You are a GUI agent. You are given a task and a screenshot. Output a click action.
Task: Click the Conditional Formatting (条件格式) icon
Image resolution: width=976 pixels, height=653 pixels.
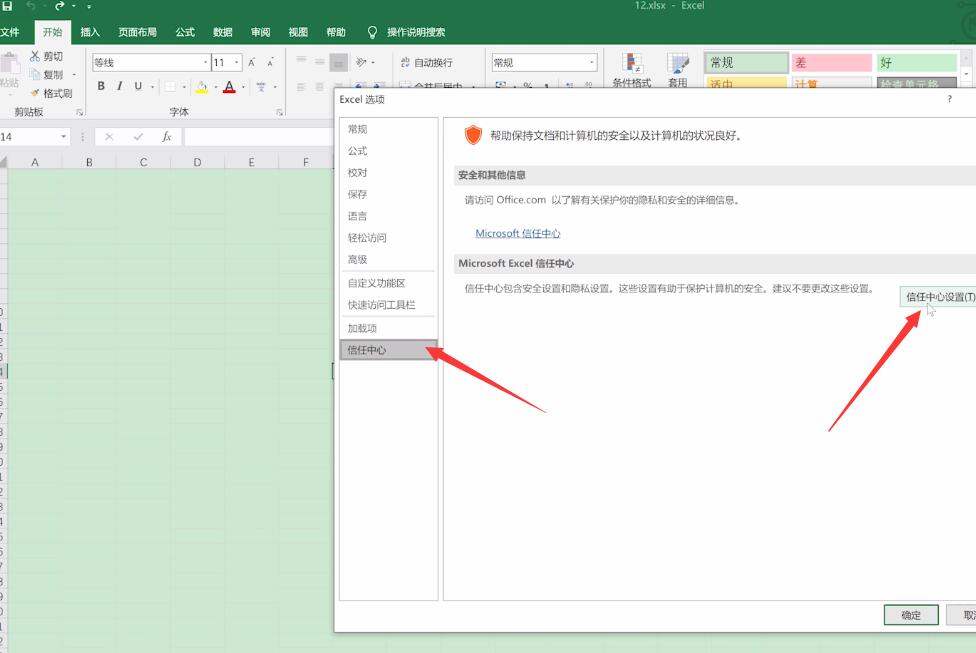[x=632, y=63]
